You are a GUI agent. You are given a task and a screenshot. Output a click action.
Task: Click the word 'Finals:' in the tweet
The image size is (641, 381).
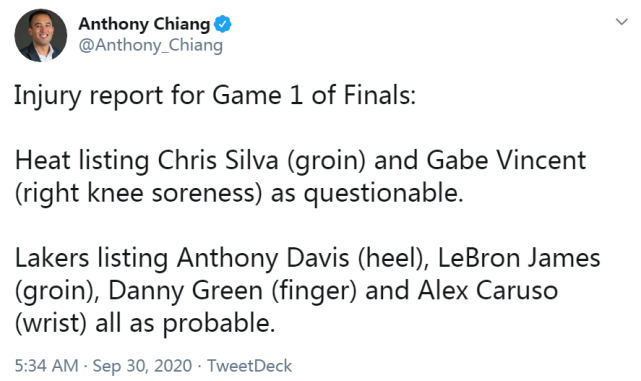tap(380, 95)
